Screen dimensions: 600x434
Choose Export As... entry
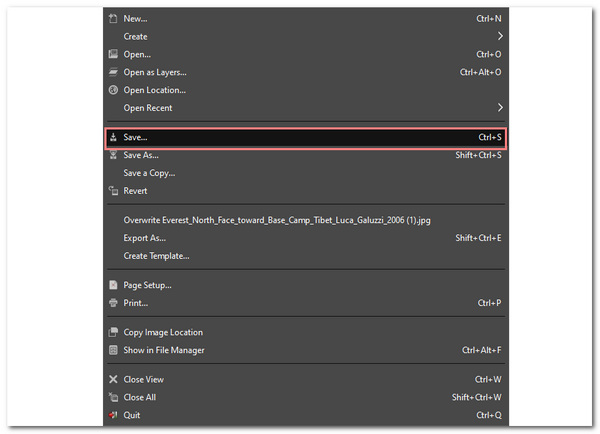pyautogui.click(x=306, y=238)
